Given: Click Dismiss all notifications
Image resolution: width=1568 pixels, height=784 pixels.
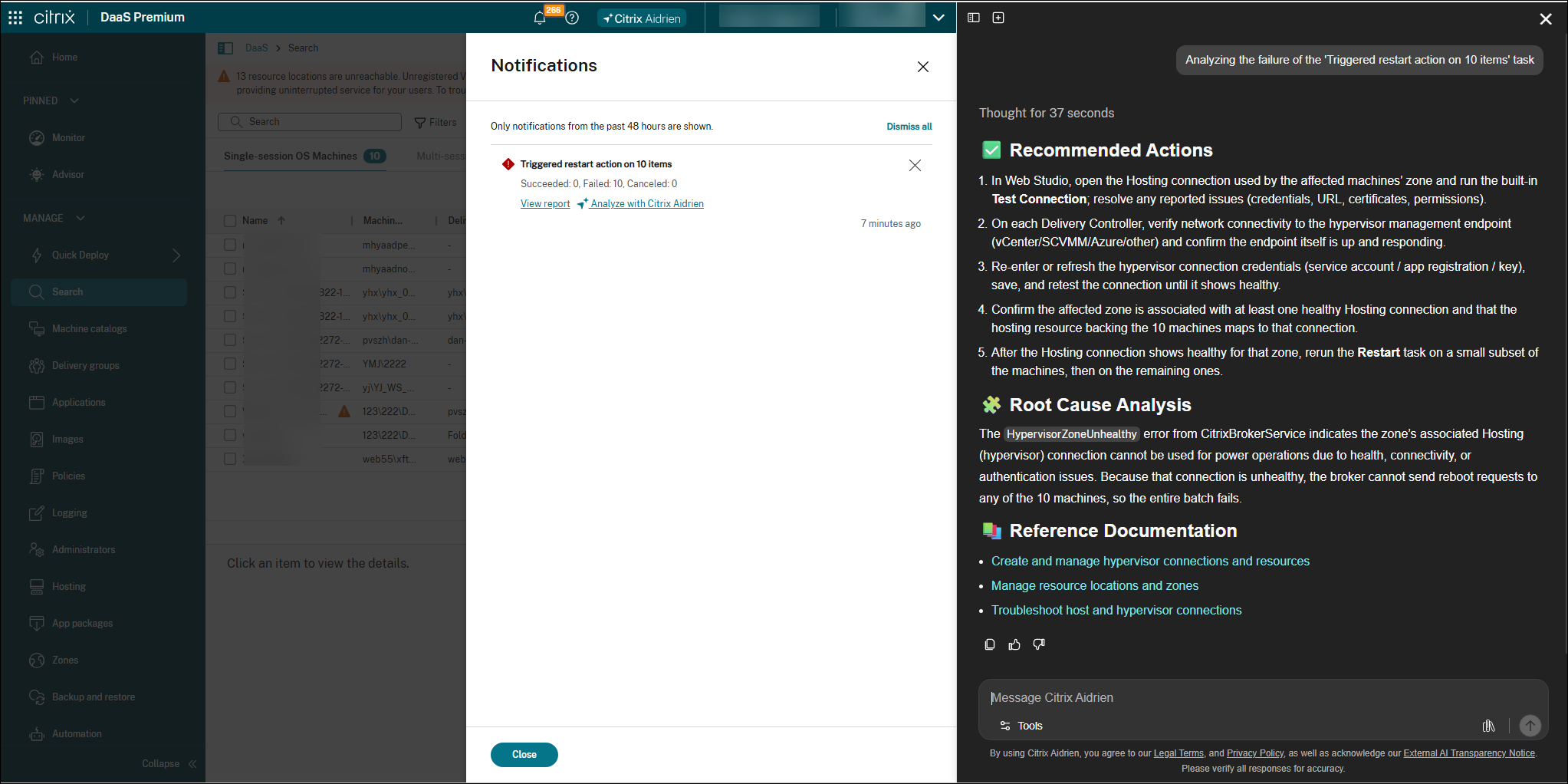Looking at the screenshot, I should tap(909, 127).
